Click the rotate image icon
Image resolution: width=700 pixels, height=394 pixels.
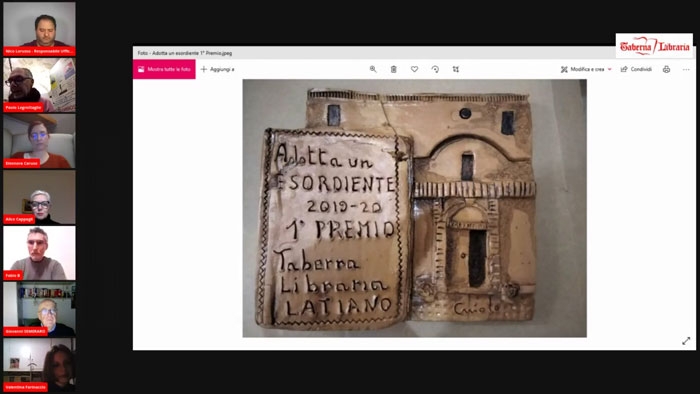[435, 69]
